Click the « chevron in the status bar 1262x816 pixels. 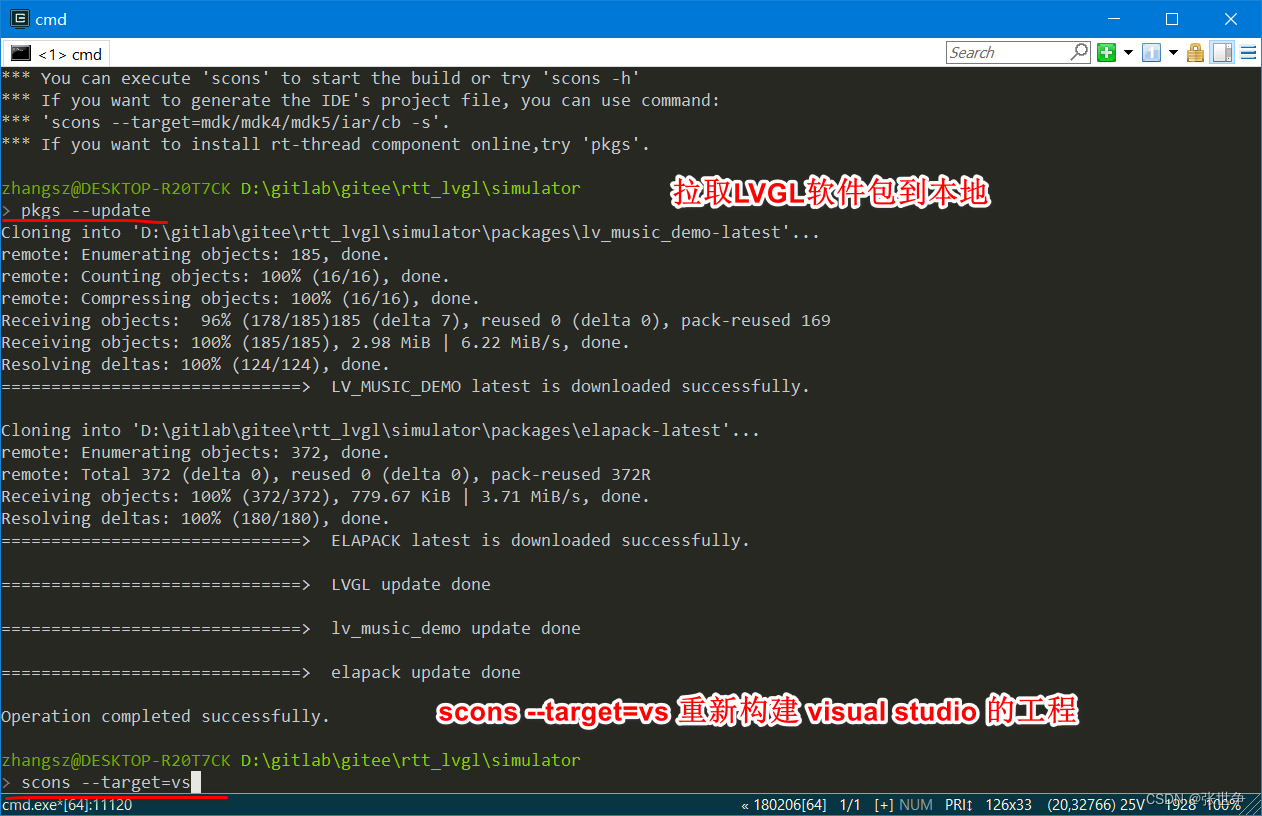[x=745, y=805]
